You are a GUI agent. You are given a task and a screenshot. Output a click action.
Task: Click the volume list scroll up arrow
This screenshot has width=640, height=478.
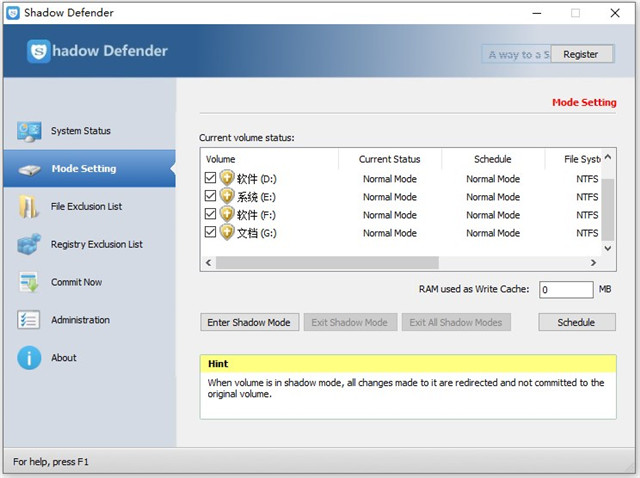[608, 157]
